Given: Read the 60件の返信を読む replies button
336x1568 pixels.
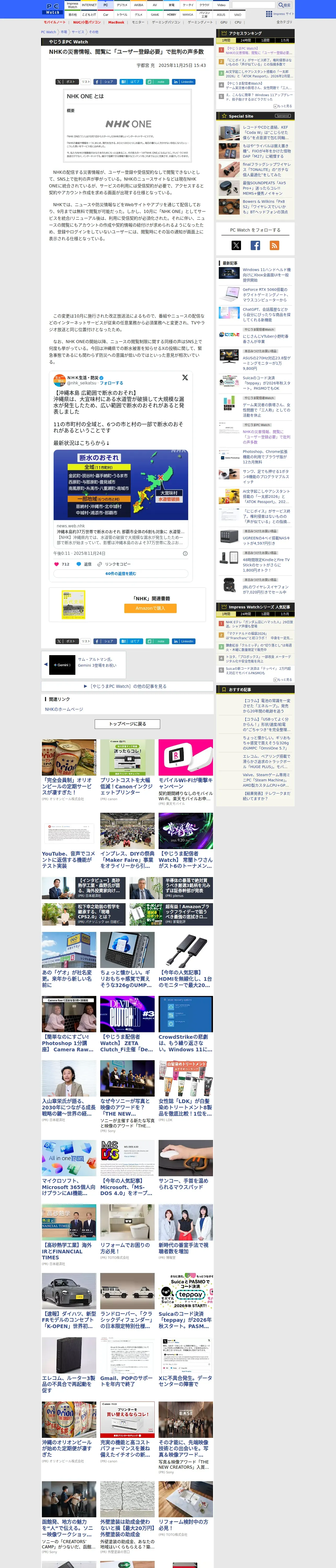Looking at the screenshot, I should 121,573.
